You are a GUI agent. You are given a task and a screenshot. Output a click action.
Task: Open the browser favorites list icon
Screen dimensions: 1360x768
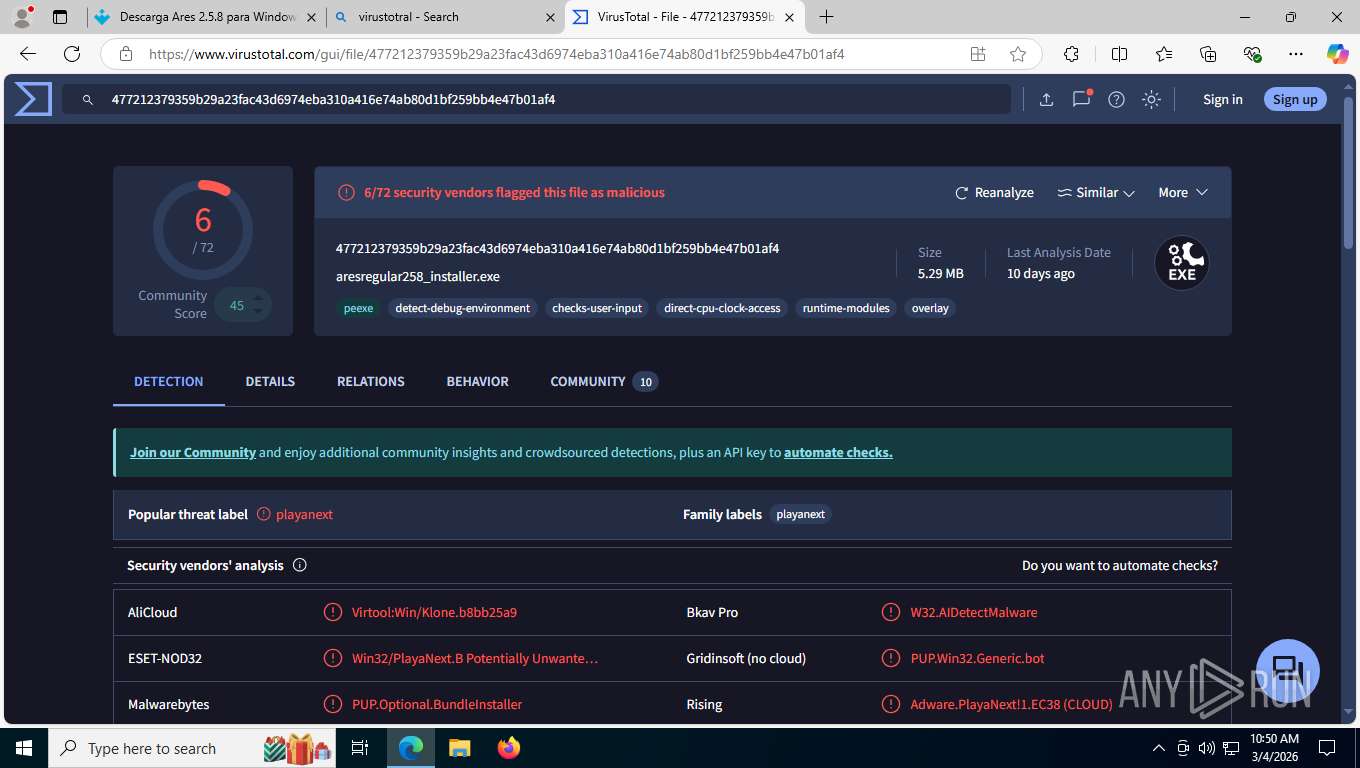coord(1164,54)
